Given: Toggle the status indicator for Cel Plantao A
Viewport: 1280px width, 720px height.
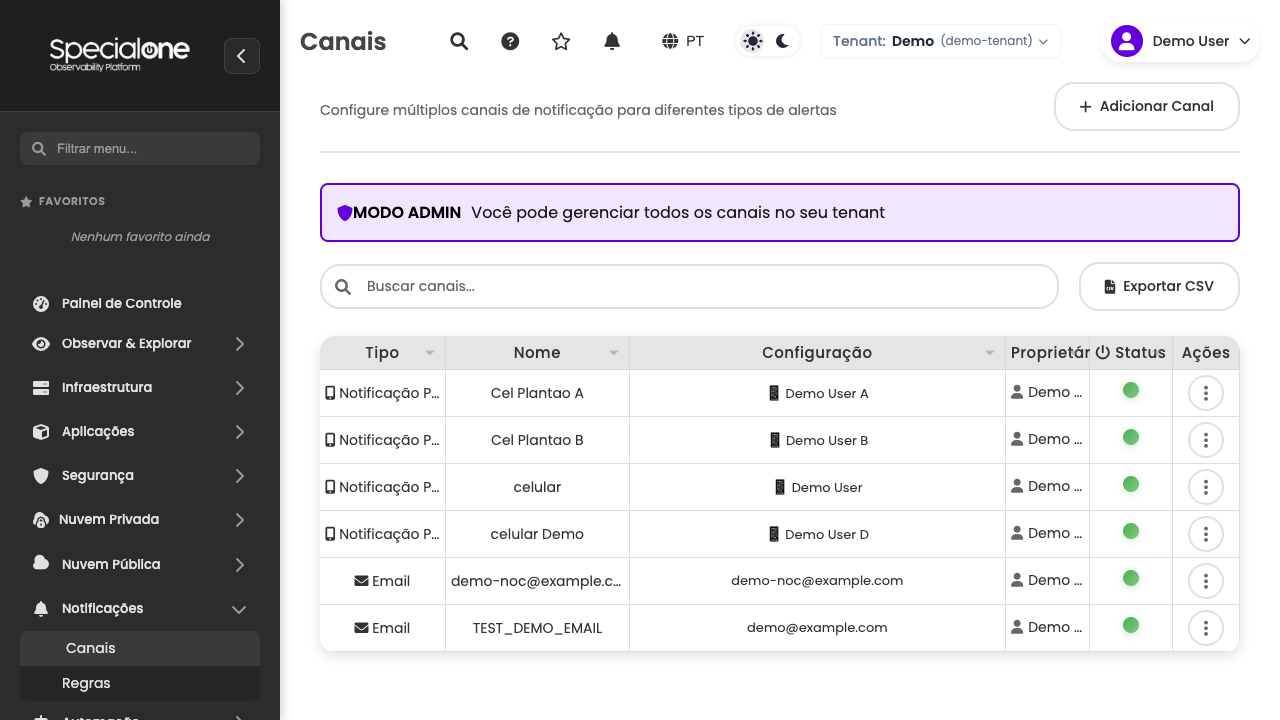Looking at the screenshot, I should coord(1131,390).
